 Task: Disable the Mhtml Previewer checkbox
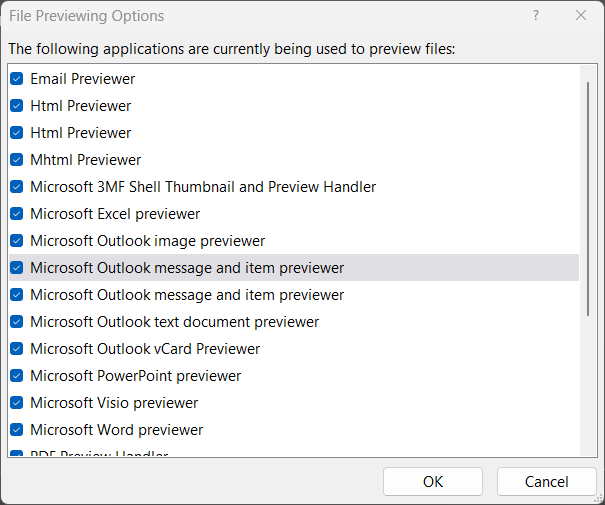(17, 160)
